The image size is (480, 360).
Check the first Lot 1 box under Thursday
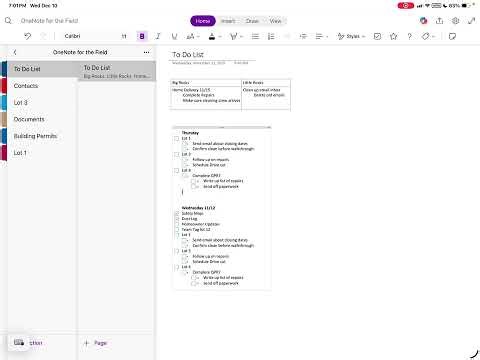pos(176,138)
